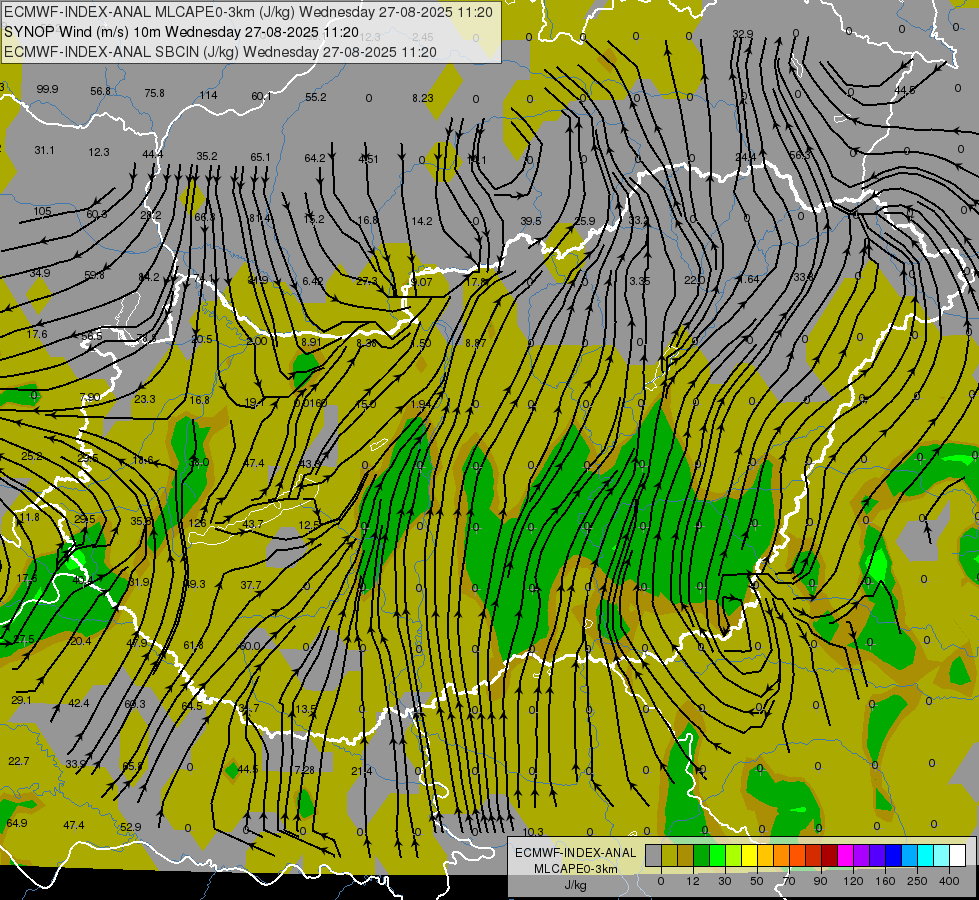Click the map value 39.5
The image size is (979, 900).
[x=531, y=221]
